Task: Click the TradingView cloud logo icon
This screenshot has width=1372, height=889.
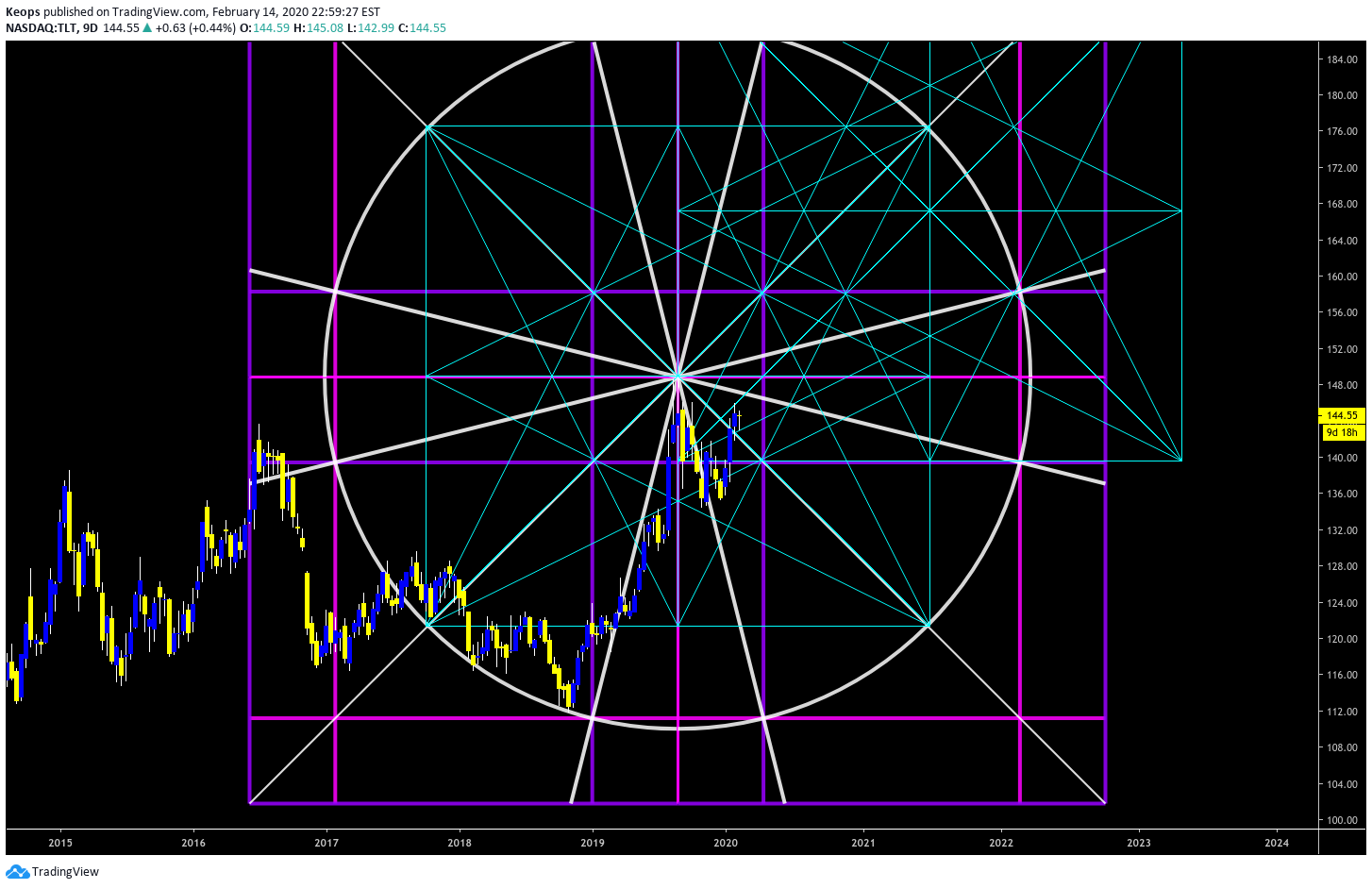Action: (x=17, y=872)
